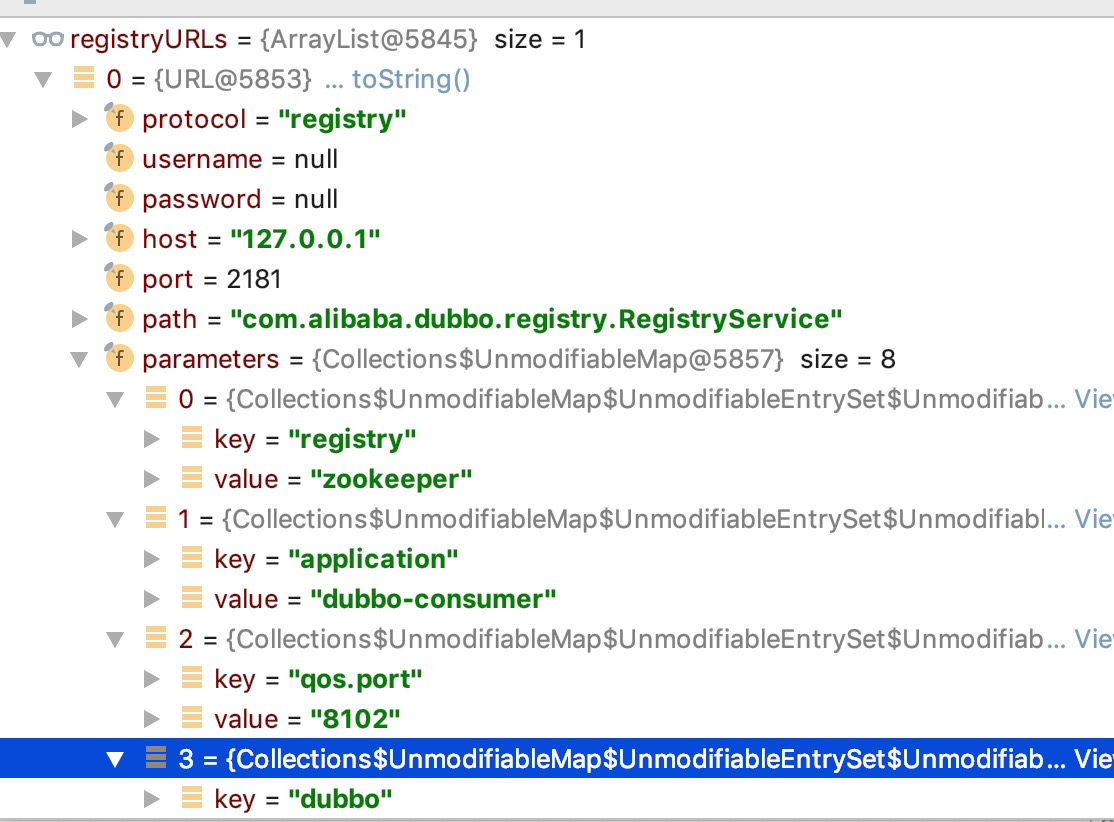Collapse the parameters map node

[80, 359]
